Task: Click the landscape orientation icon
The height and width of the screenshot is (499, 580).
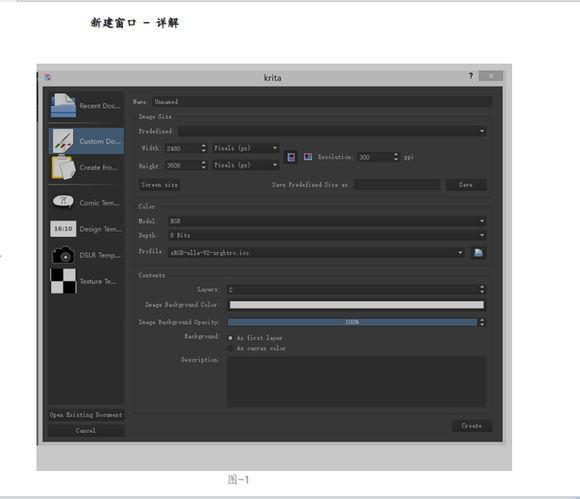Action: [308, 157]
